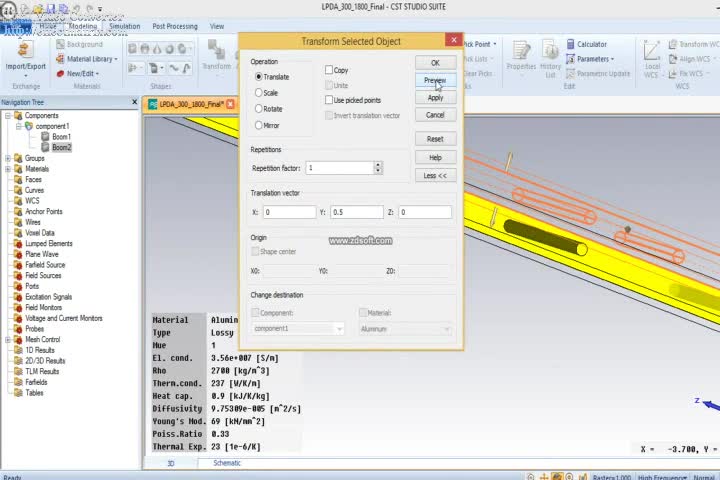The width and height of the screenshot is (720, 480).
Task: Open the Import/Export icon in Exchange group
Action: [25, 50]
